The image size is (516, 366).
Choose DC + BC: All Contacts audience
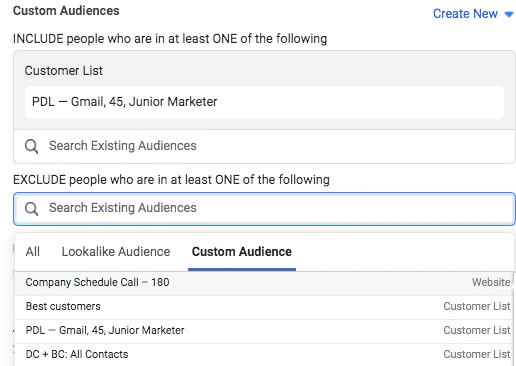tap(264, 354)
